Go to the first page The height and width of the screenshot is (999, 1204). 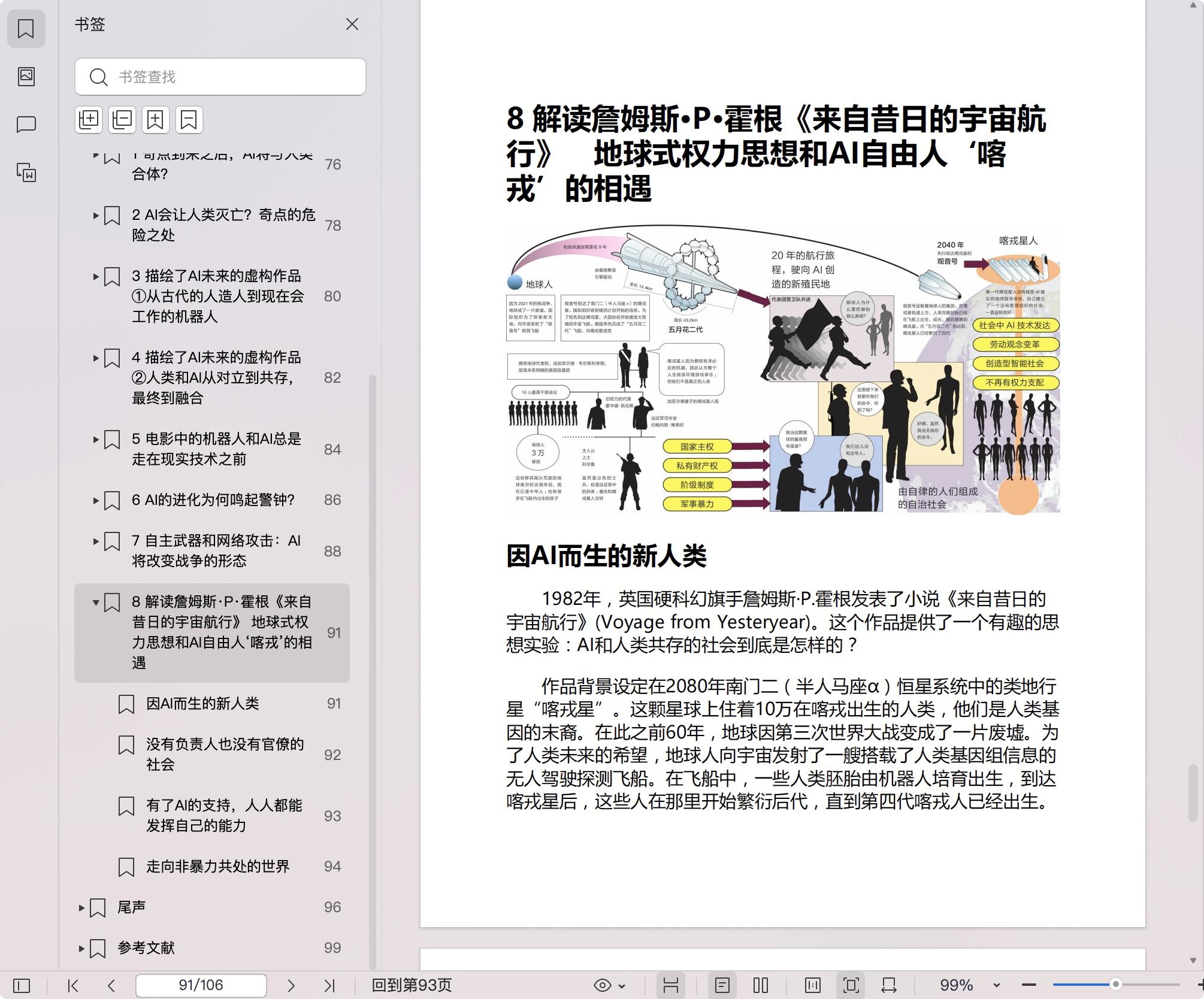[73, 985]
